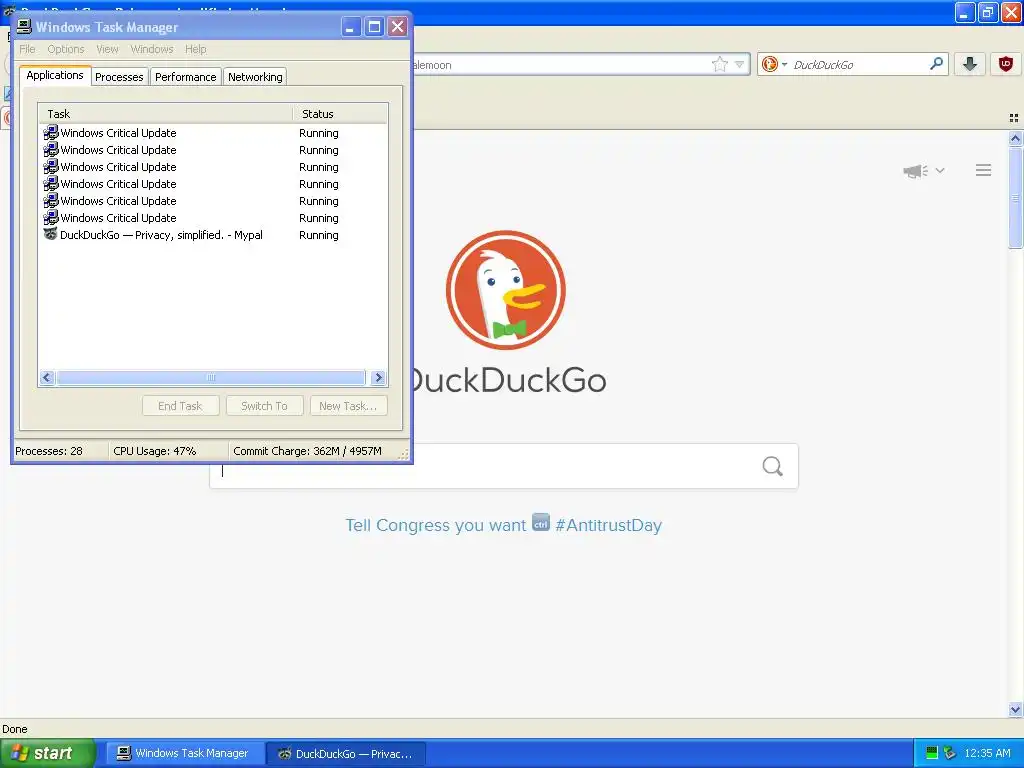Click the task list scroll-right arrow

pos(378,377)
